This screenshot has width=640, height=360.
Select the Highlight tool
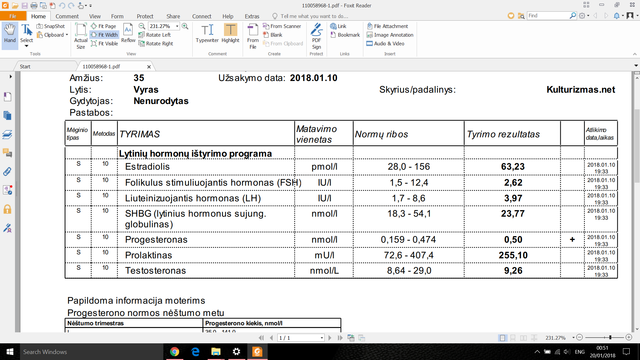[230, 33]
